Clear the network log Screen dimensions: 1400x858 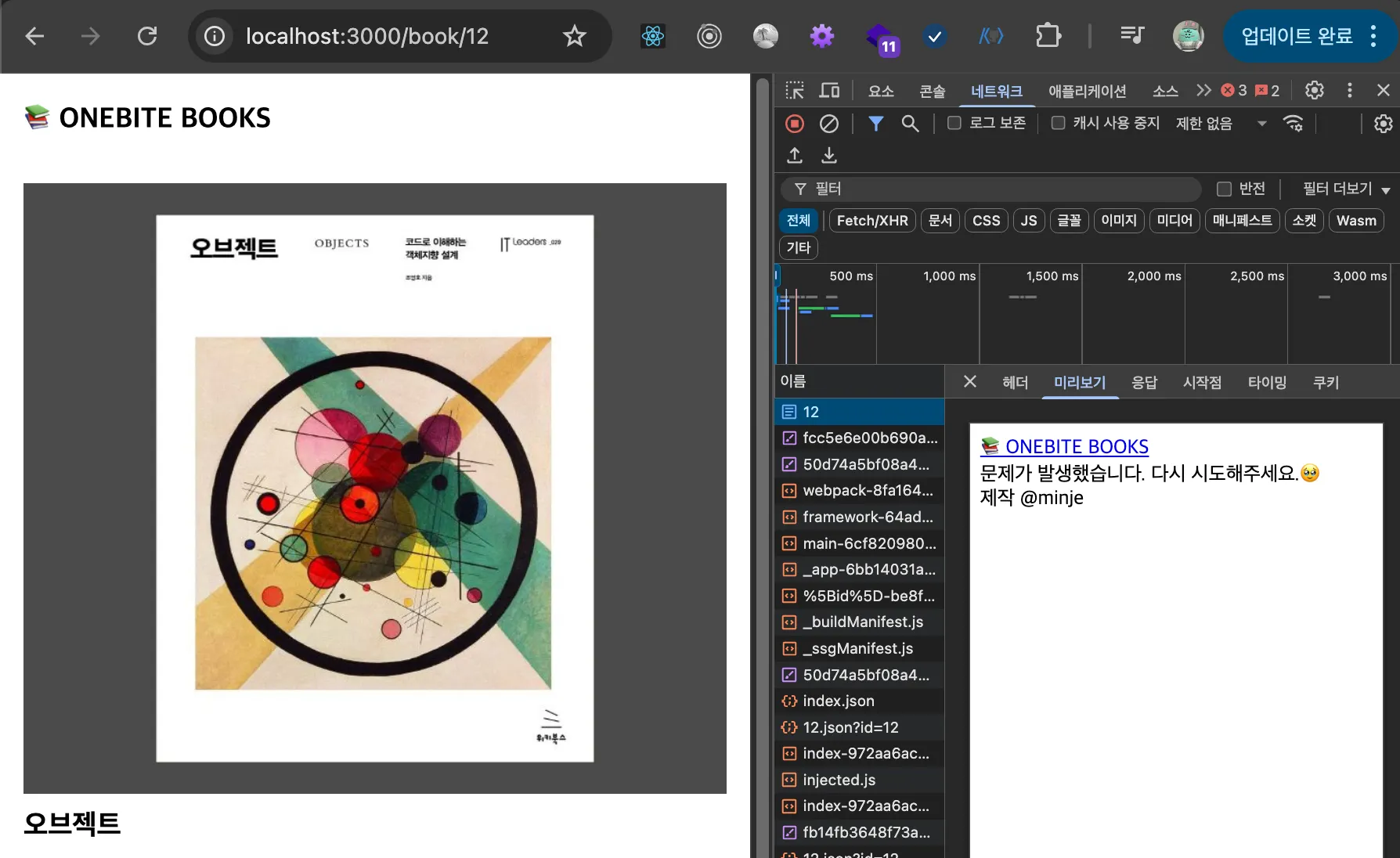[829, 124]
